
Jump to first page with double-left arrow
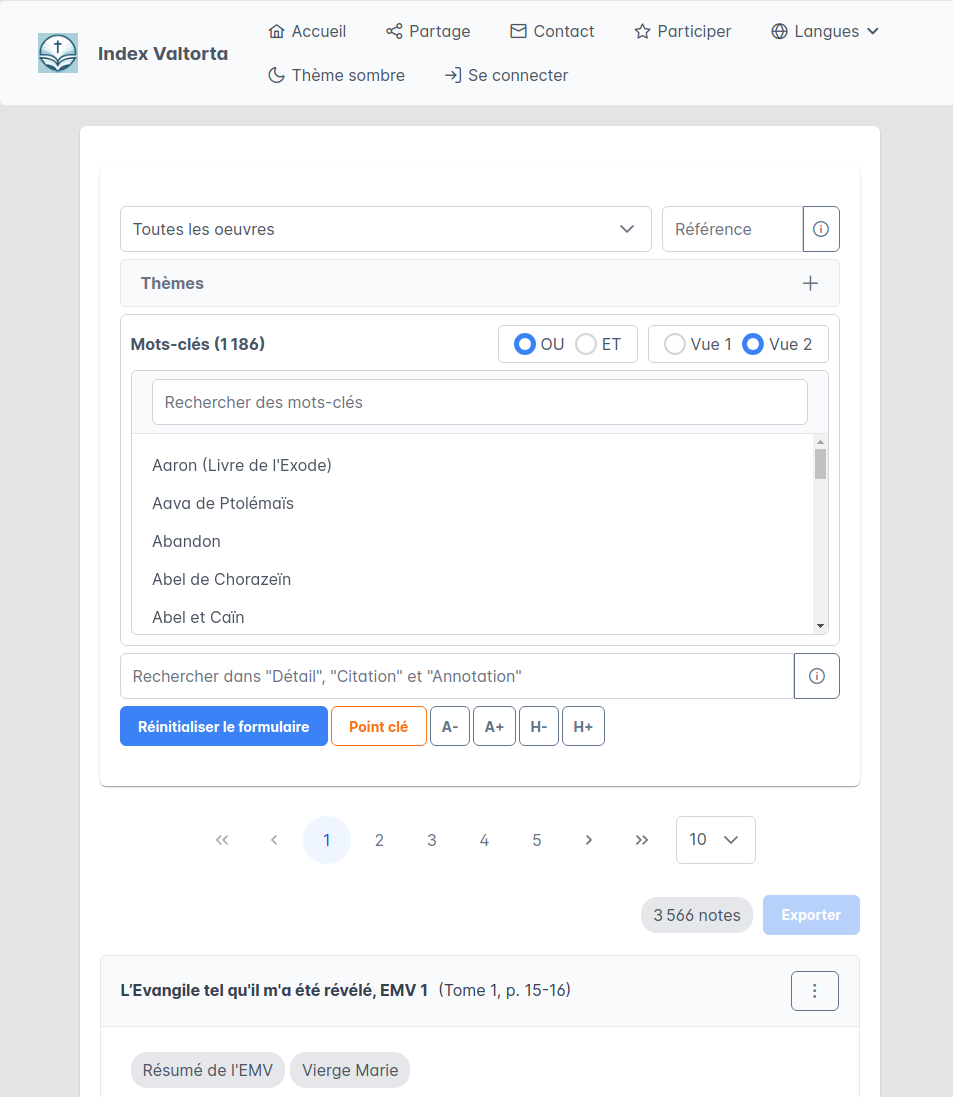coord(222,840)
